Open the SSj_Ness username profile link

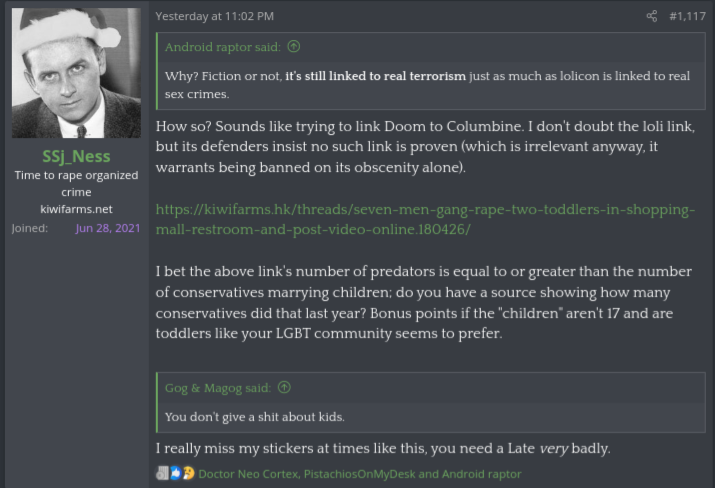(76, 156)
